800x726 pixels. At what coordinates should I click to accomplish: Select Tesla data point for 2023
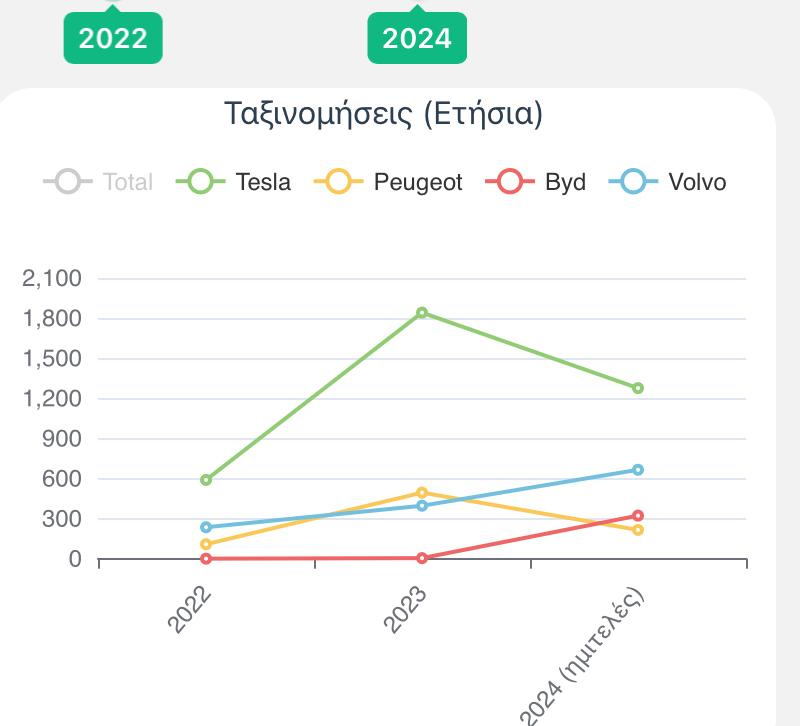pyautogui.click(x=422, y=313)
